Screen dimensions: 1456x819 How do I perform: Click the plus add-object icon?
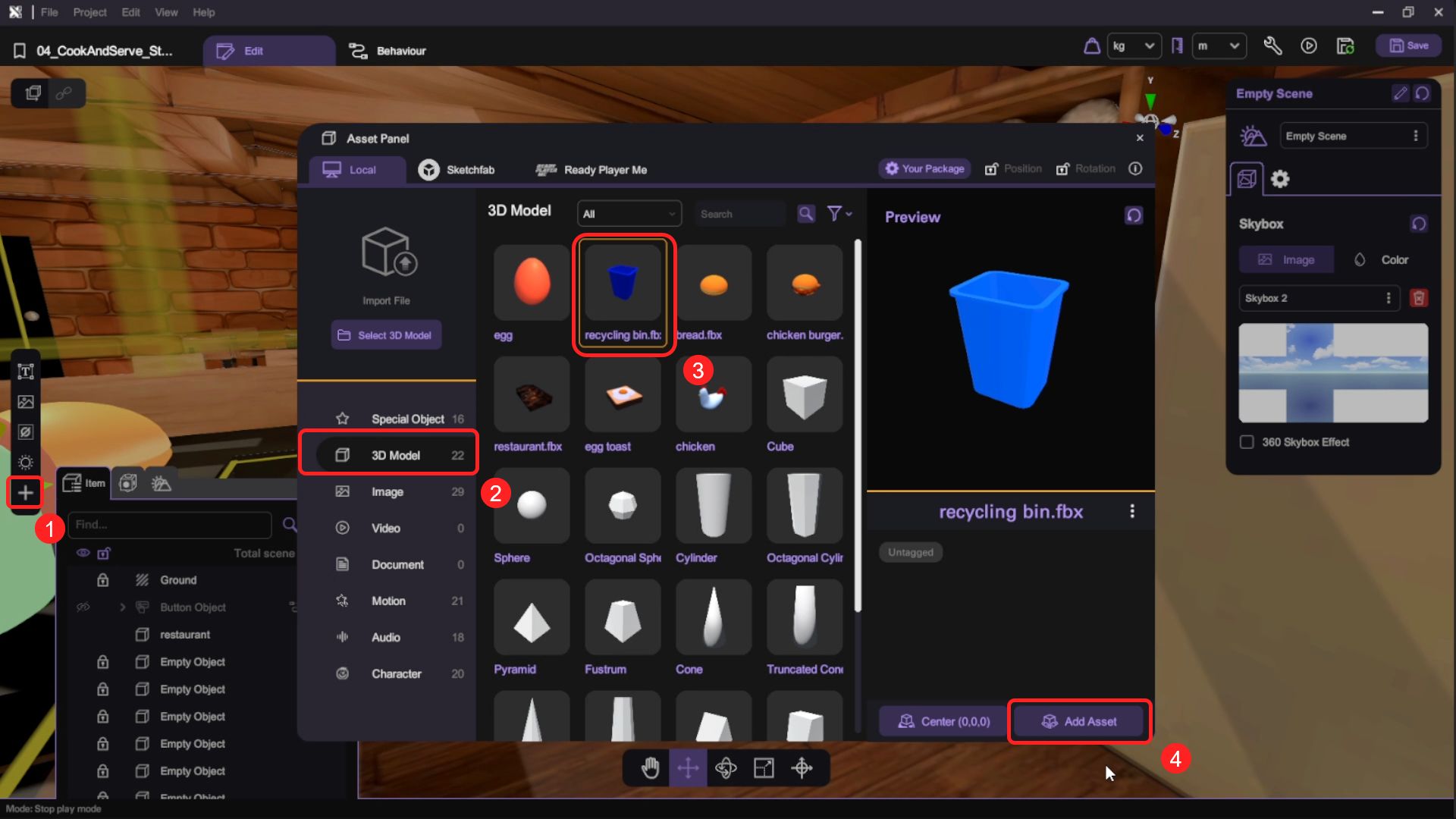coord(25,493)
